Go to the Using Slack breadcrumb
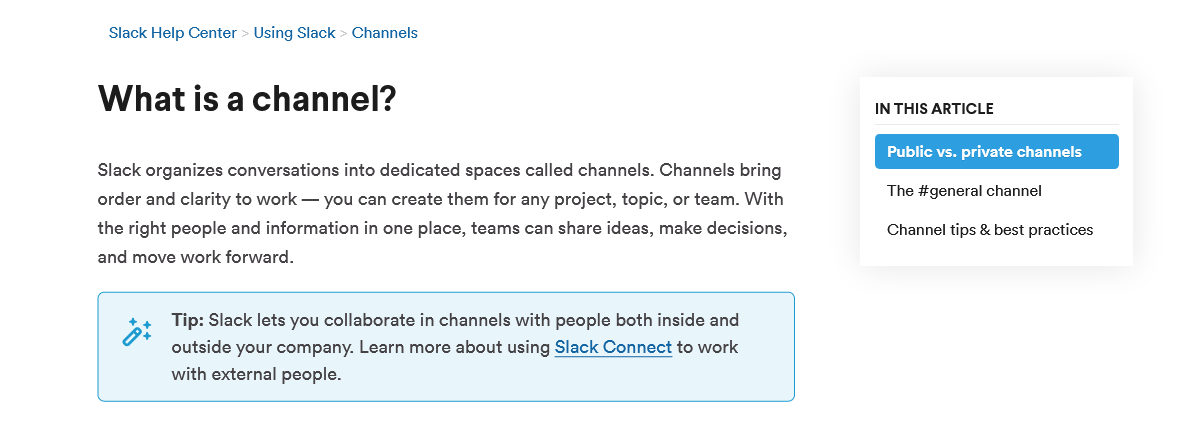Screen dimensions: 1185x437 pos(294,33)
